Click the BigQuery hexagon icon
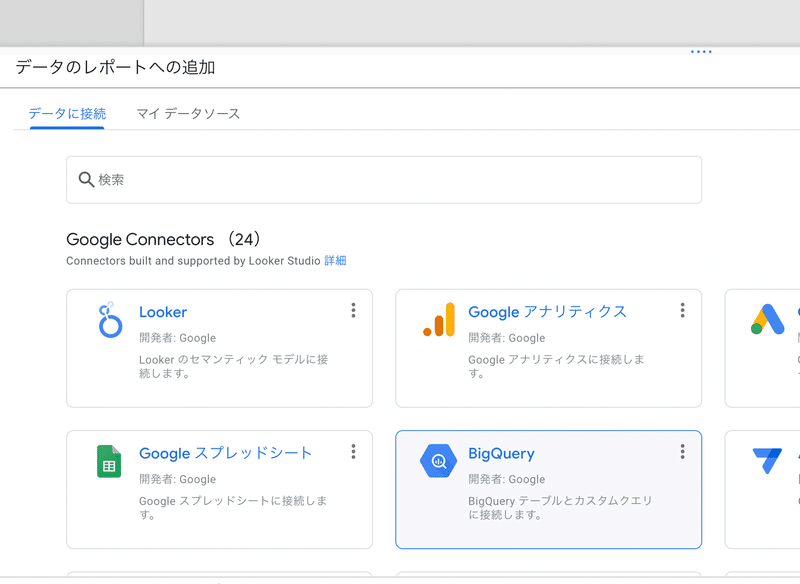The height and width of the screenshot is (584, 800). click(x=438, y=461)
